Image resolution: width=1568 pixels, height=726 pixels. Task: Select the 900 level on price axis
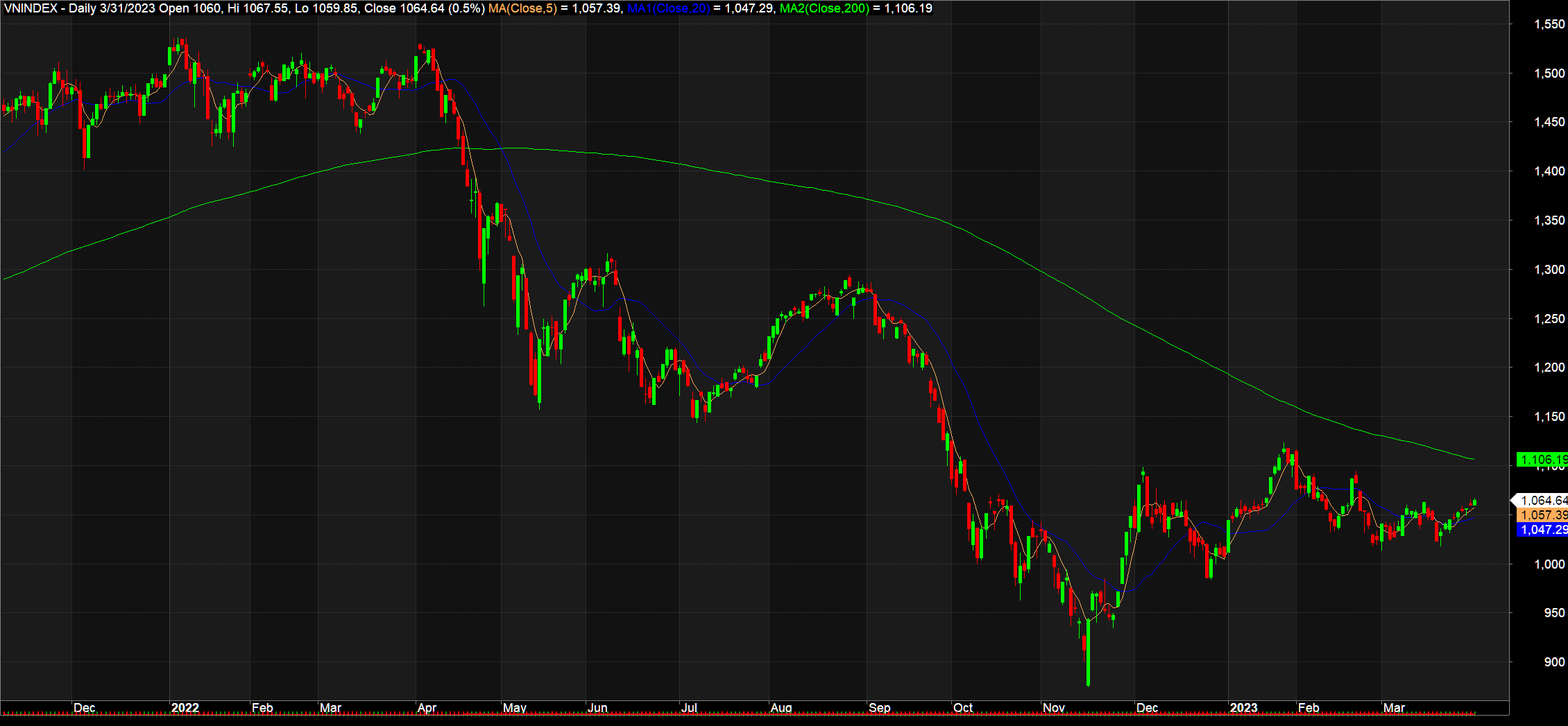pos(1553,662)
